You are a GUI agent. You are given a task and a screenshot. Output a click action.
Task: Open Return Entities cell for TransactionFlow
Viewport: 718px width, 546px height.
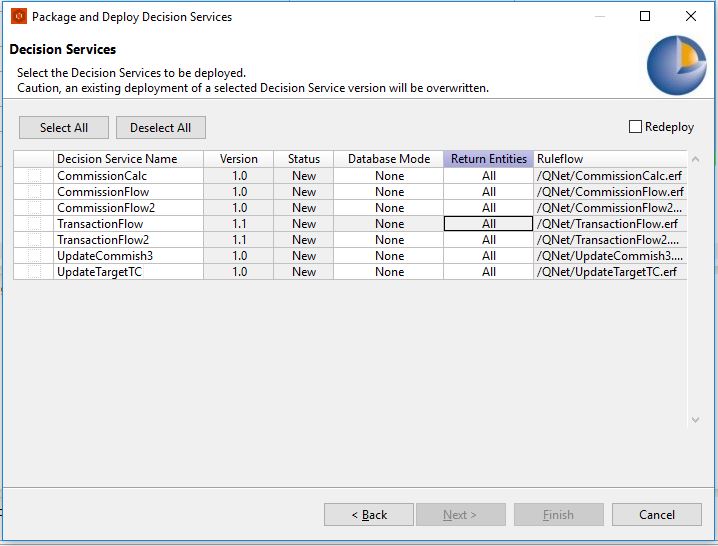[x=489, y=224]
